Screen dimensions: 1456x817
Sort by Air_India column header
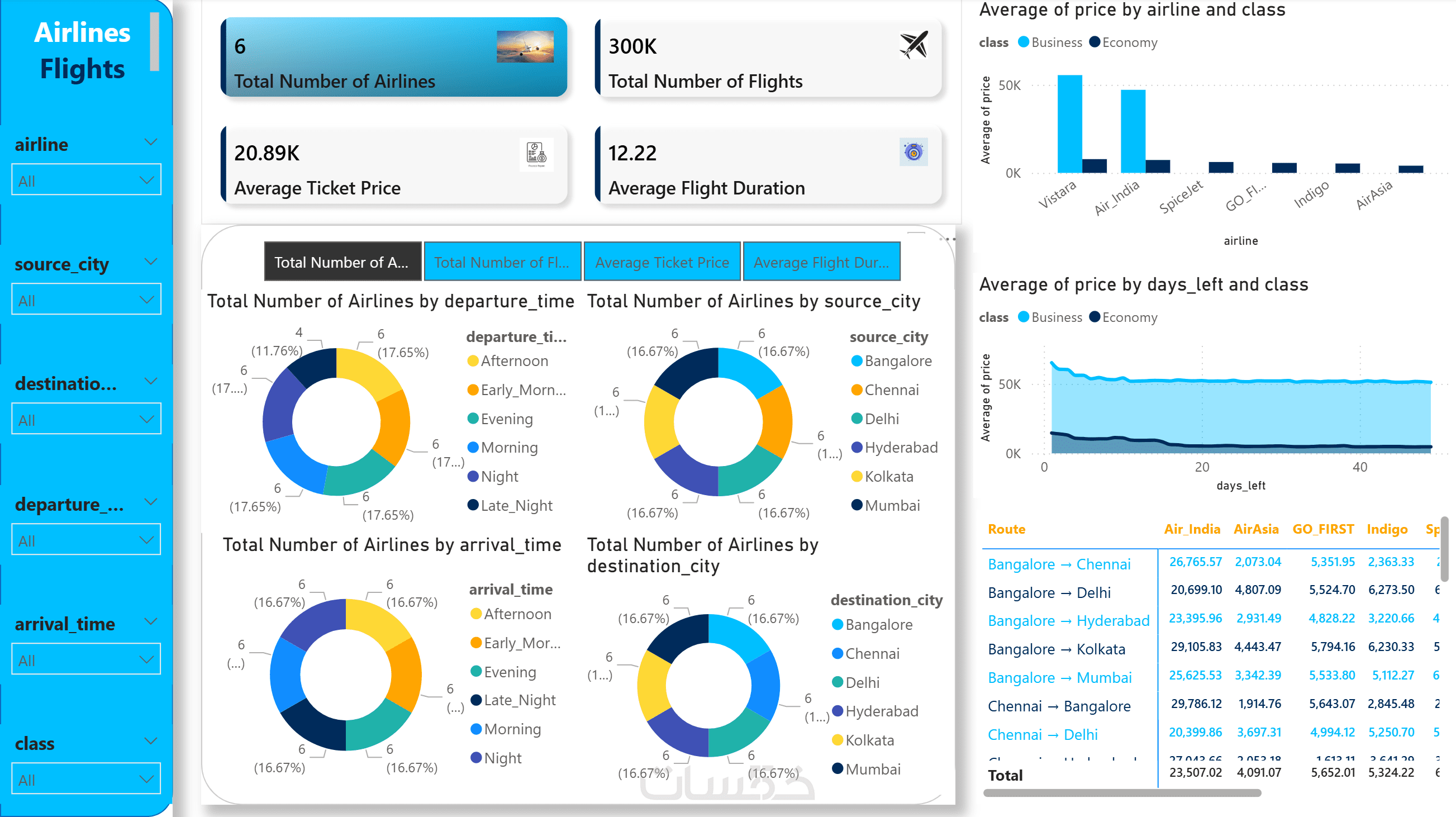[x=1192, y=529]
